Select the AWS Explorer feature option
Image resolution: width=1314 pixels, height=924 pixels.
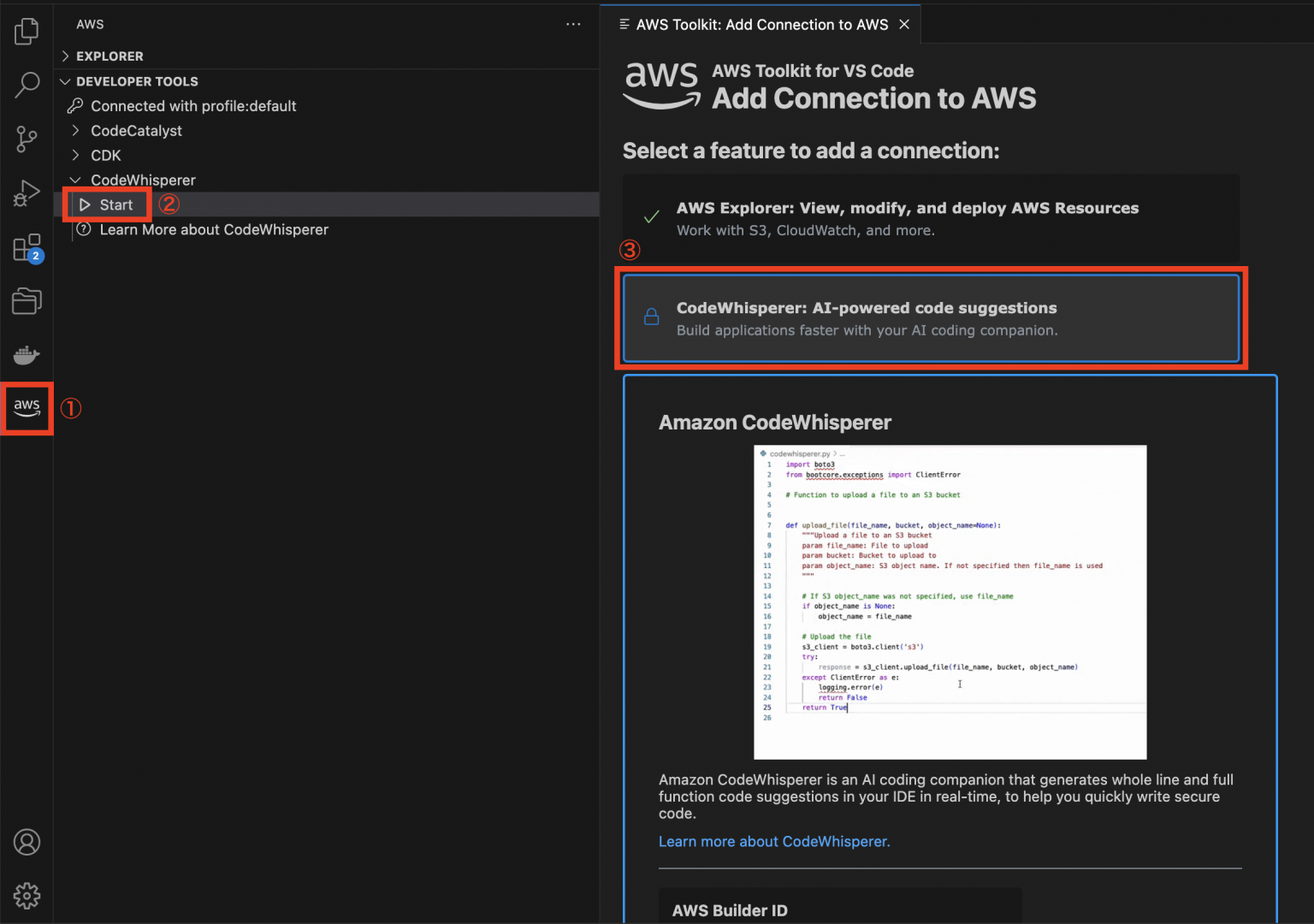coord(931,218)
